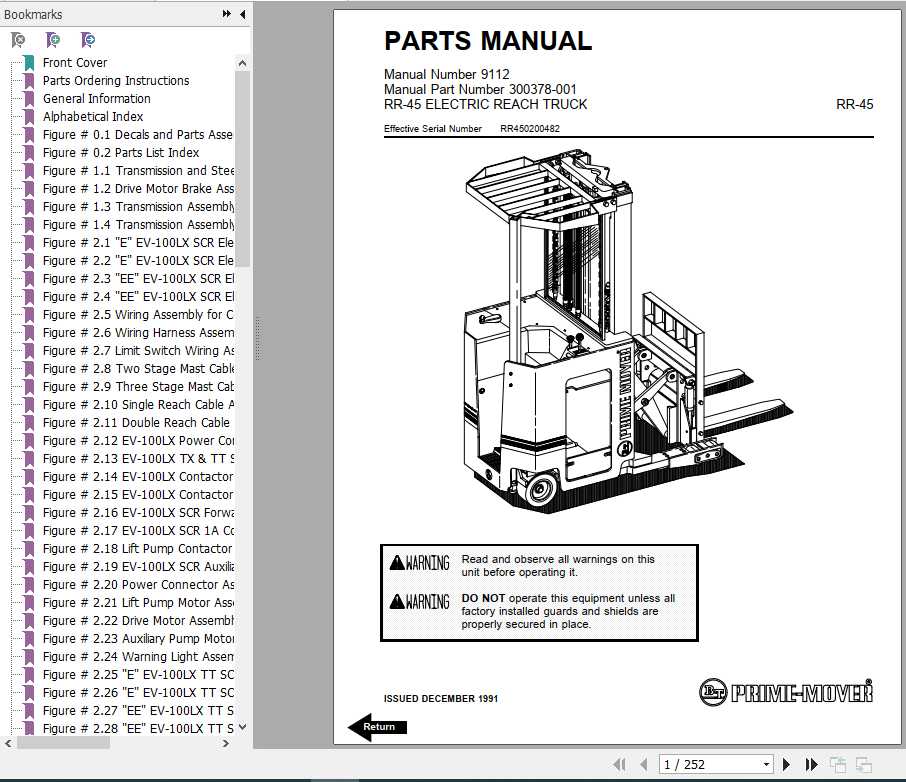
Task: Click the previous page arrow icon
Action: (644, 763)
